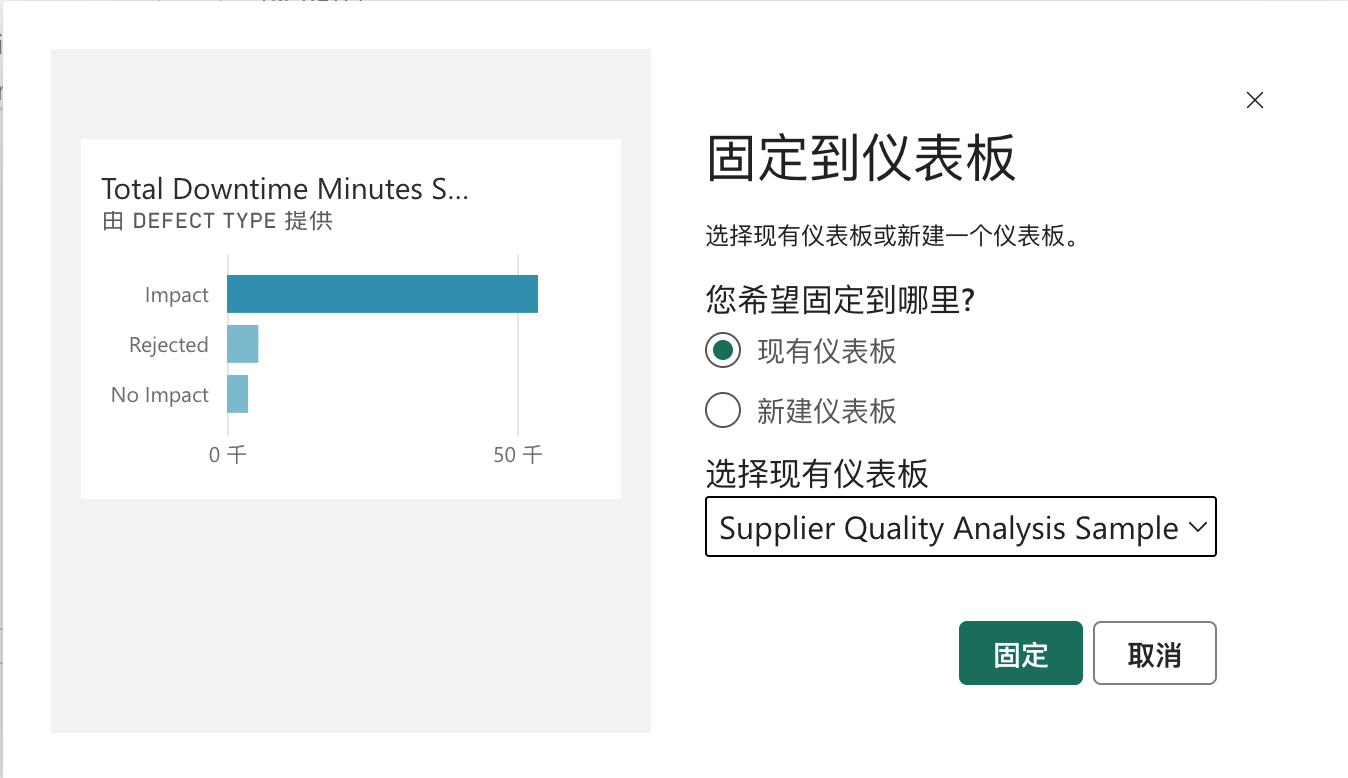Click the Rejected bar in the chart
This screenshot has width=1348, height=778.
click(x=243, y=344)
